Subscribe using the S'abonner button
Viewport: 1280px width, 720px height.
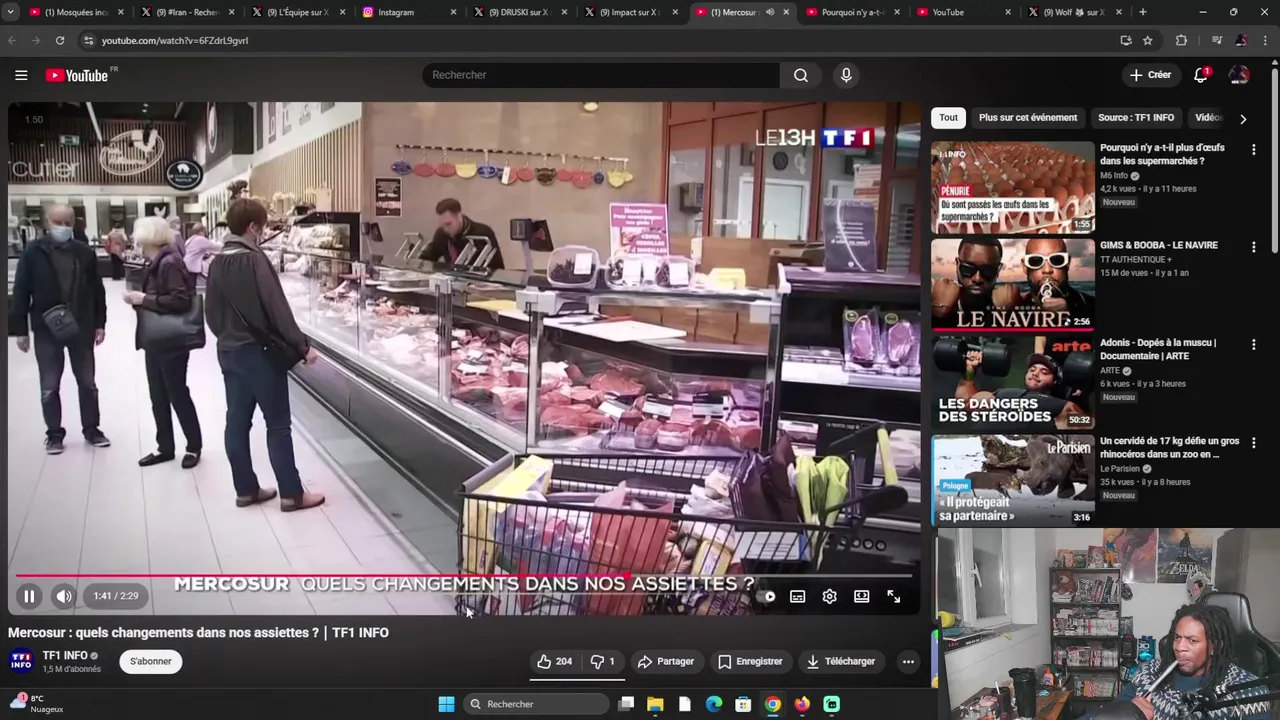point(151,661)
